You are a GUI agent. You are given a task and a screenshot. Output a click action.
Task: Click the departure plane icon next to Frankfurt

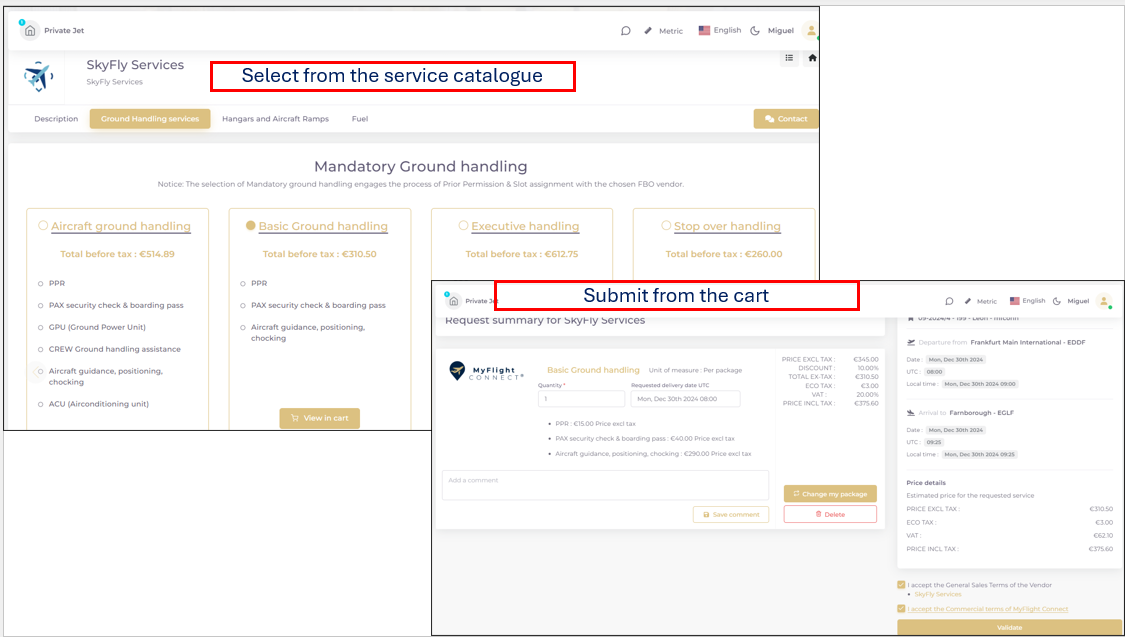(911, 343)
